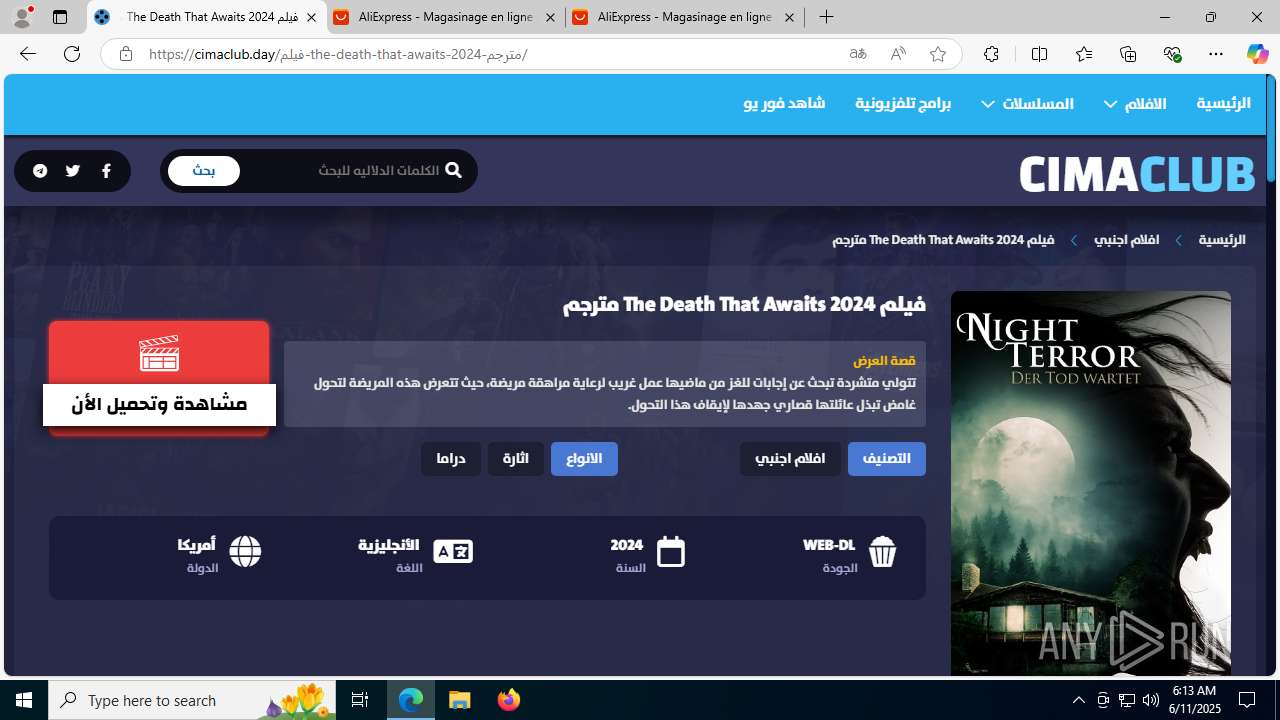This screenshot has width=1280, height=720.
Task: Show hidden system tray icons
Action: 1078,700
